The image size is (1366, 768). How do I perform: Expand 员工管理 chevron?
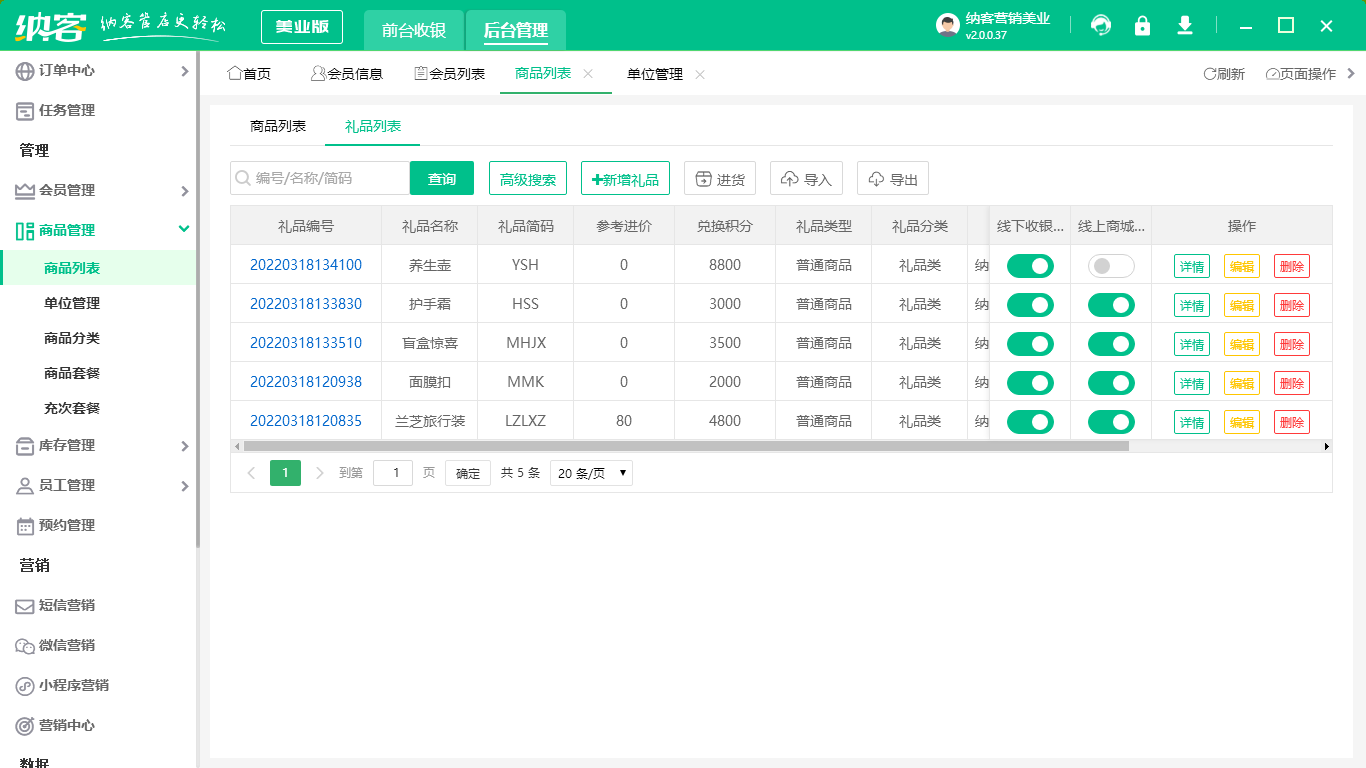(x=184, y=486)
